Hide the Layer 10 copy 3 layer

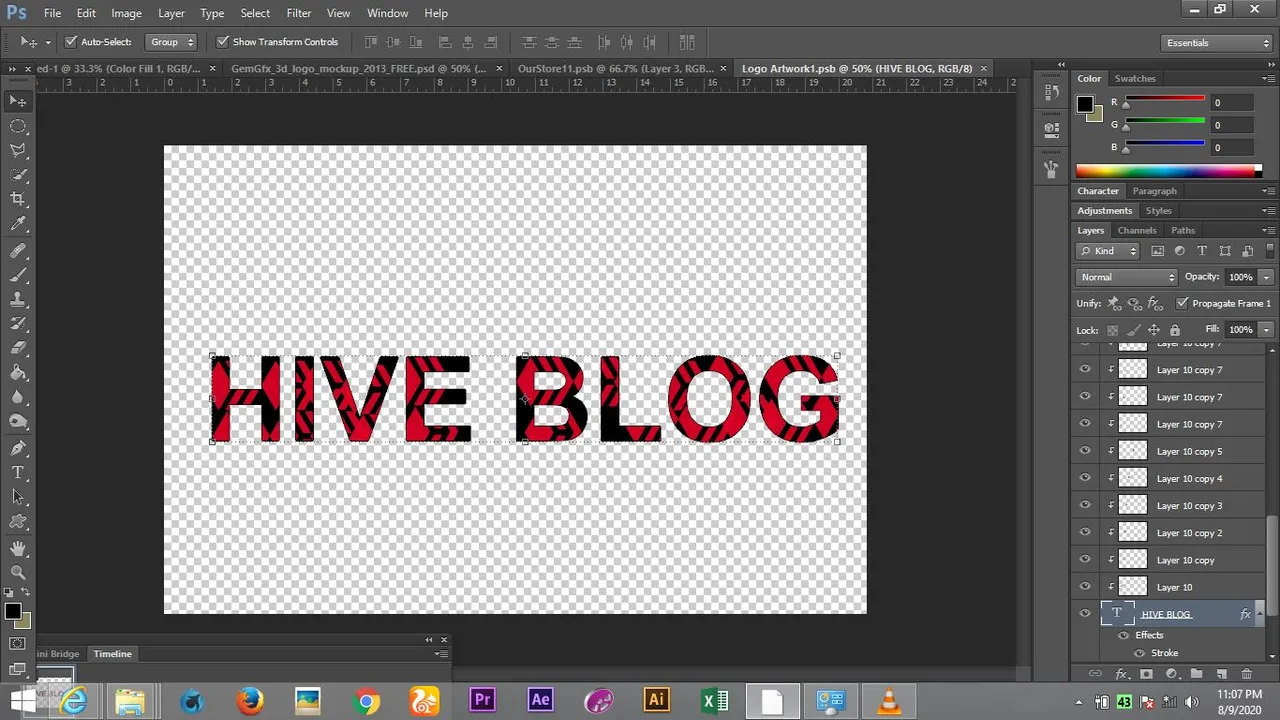pos(1085,505)
